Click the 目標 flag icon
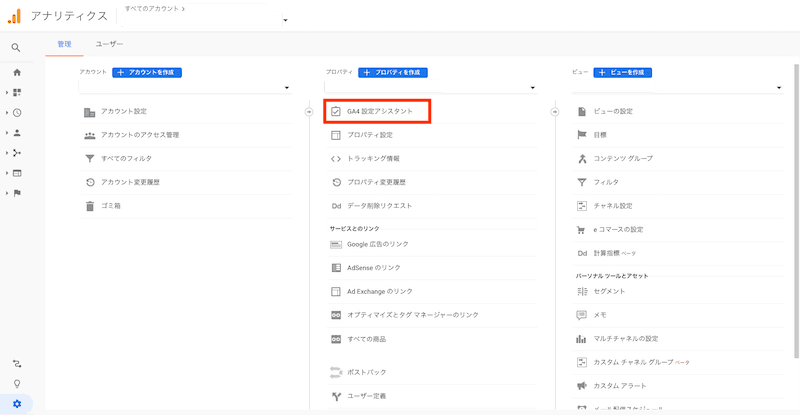Image resolution: width=800 pixels, height=415 pixels. coord(582,135)
